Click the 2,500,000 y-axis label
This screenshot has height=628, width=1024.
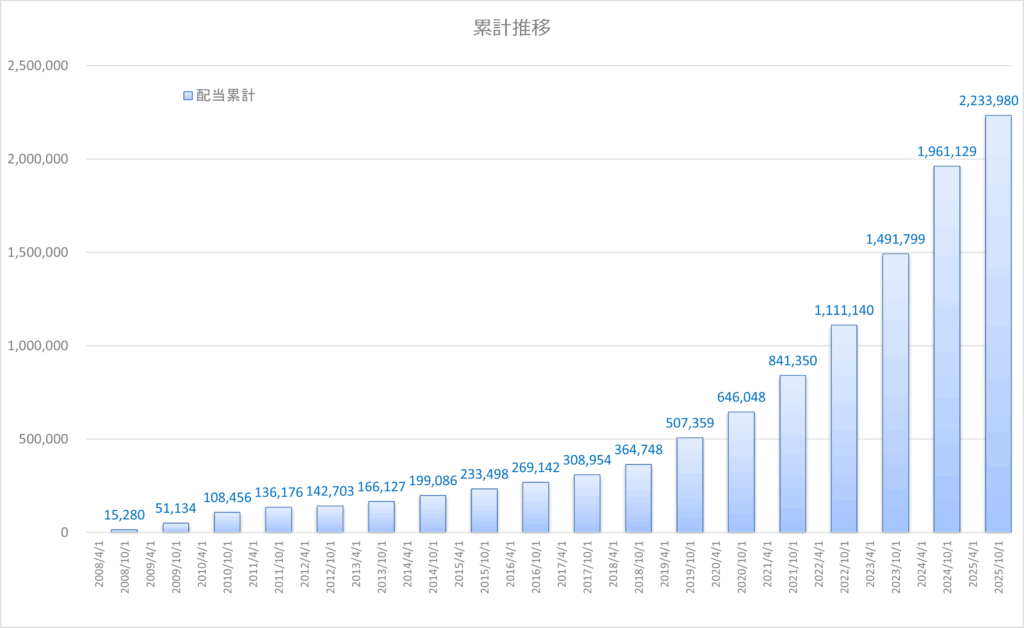tap(37, 66)
